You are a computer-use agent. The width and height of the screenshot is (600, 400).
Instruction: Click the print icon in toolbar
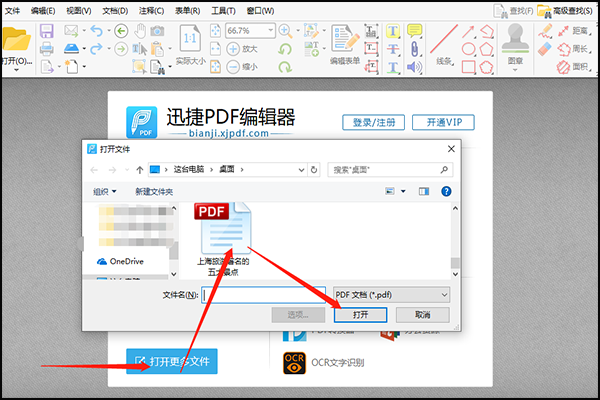pos(47,49)
